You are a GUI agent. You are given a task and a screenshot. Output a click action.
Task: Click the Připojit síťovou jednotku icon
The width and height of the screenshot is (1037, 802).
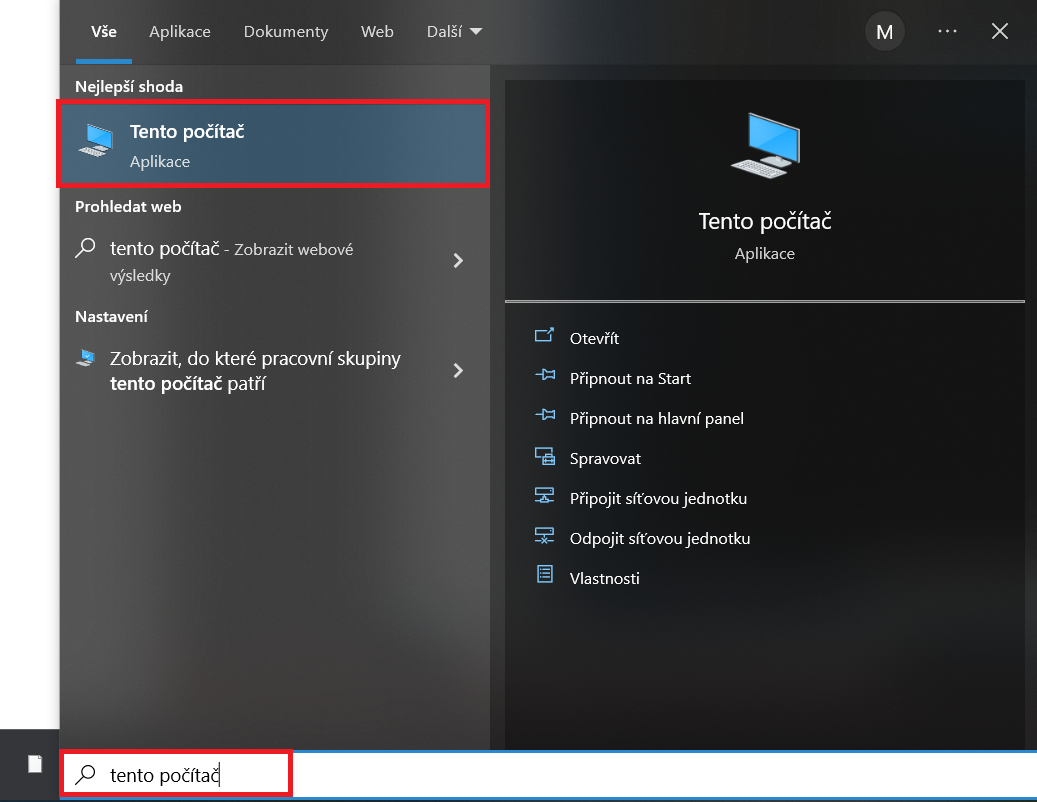(544, 495)
